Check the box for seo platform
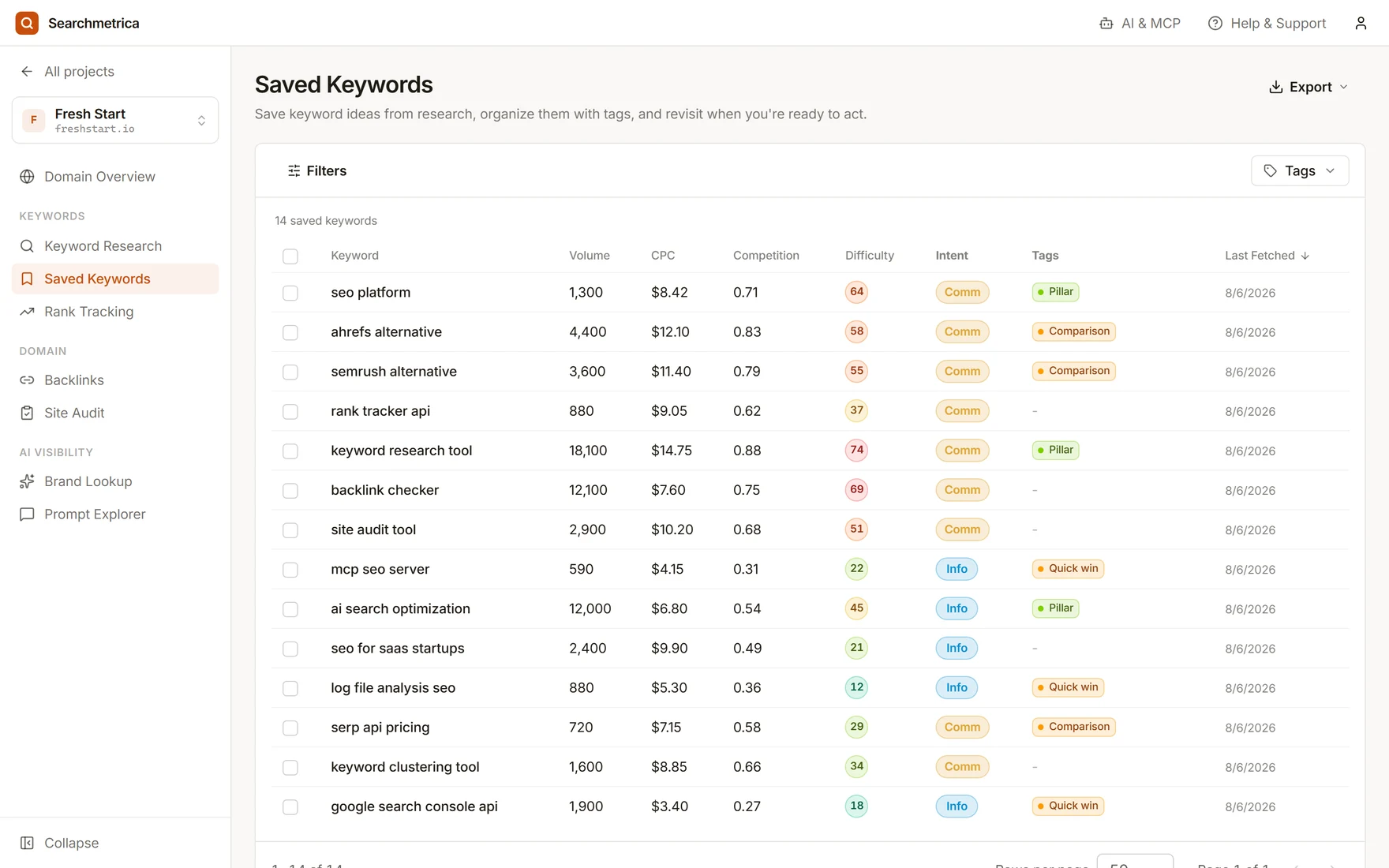The width and height of the screenshot is (1389, 868). 290,293
